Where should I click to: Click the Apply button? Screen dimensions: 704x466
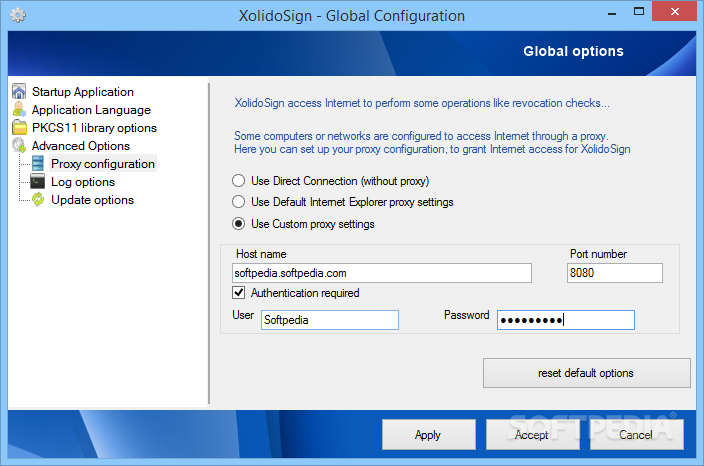[429, 434]
